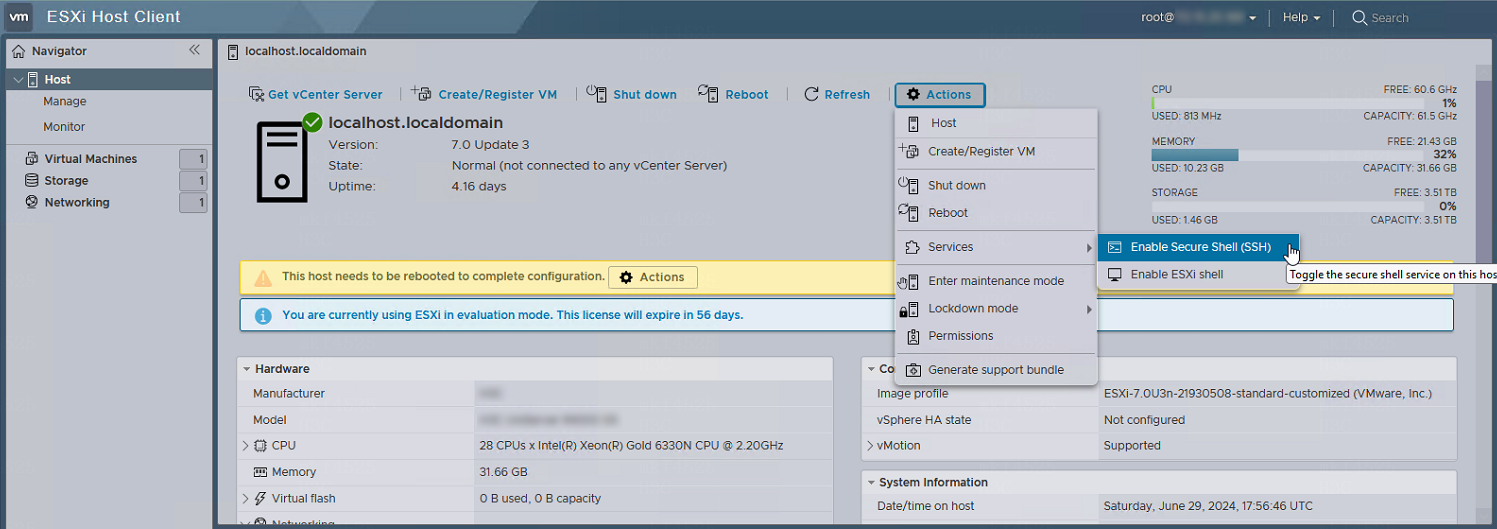Image resolution: width=1497 pixels, height=529 pixels.
Task: Click the info icon in evaluation banner
Action: [263, 315]
